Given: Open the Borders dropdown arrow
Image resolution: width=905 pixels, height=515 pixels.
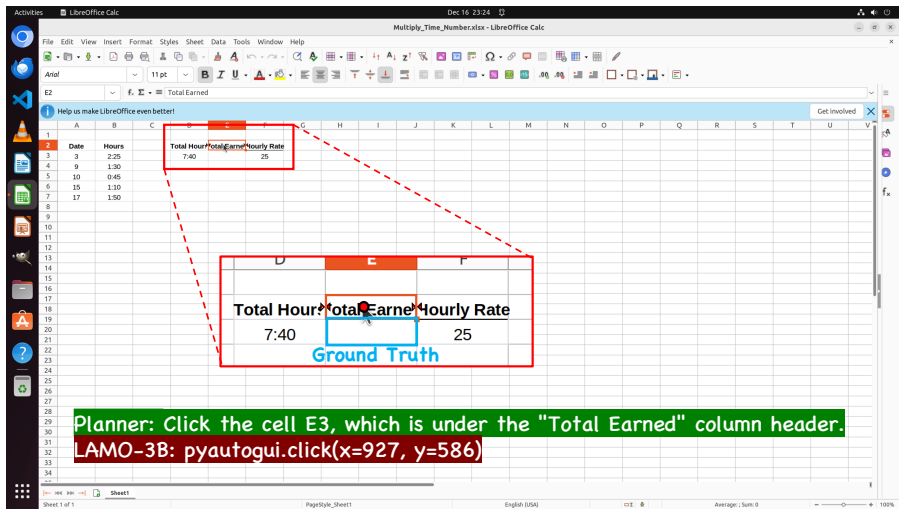Looking at the screenshot, I should tap(622, 75).
